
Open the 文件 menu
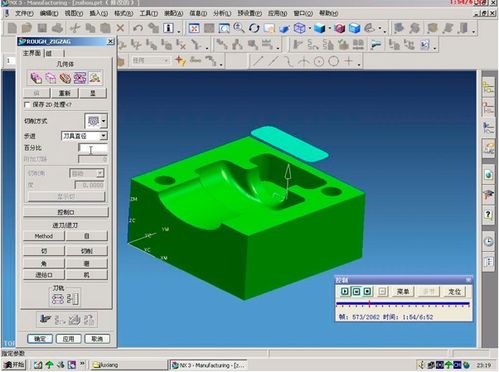[x=24, y=13]
